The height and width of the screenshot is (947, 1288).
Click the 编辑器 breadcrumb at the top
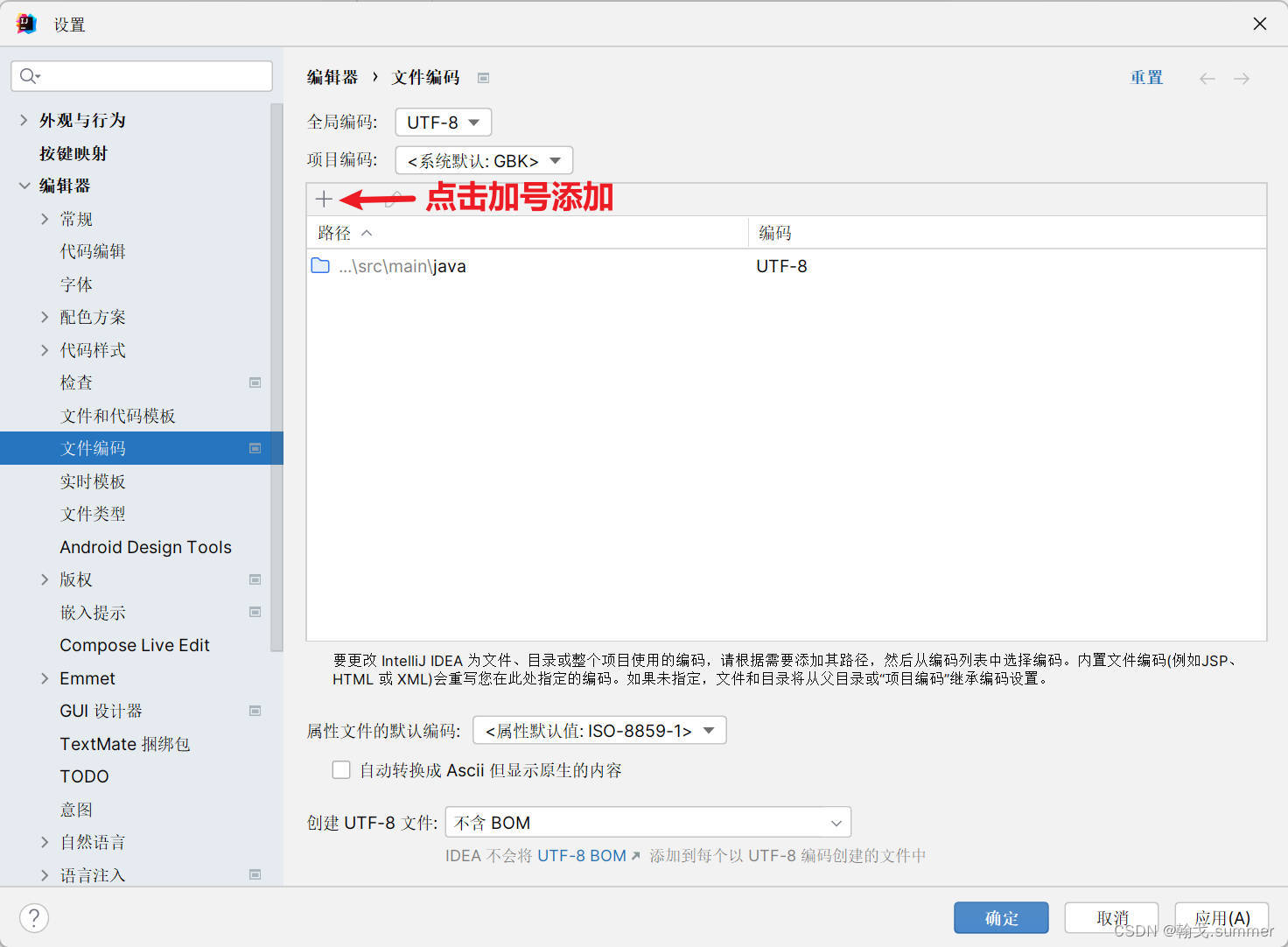pos(332,77)
